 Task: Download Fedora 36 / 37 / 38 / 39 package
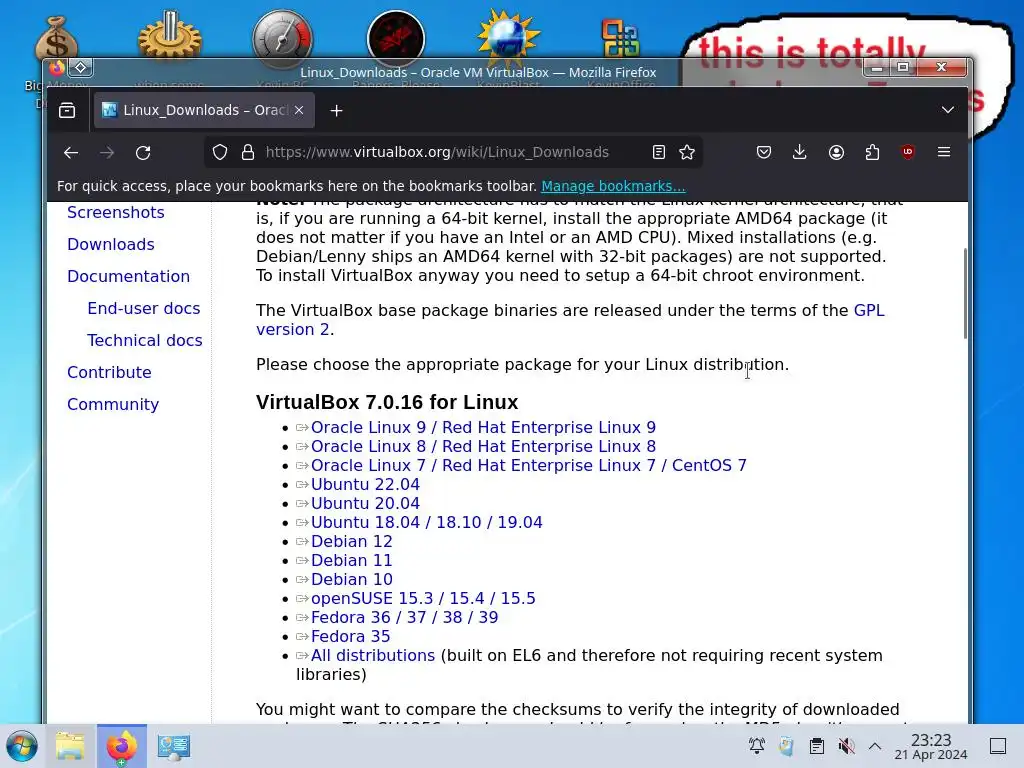404,617
